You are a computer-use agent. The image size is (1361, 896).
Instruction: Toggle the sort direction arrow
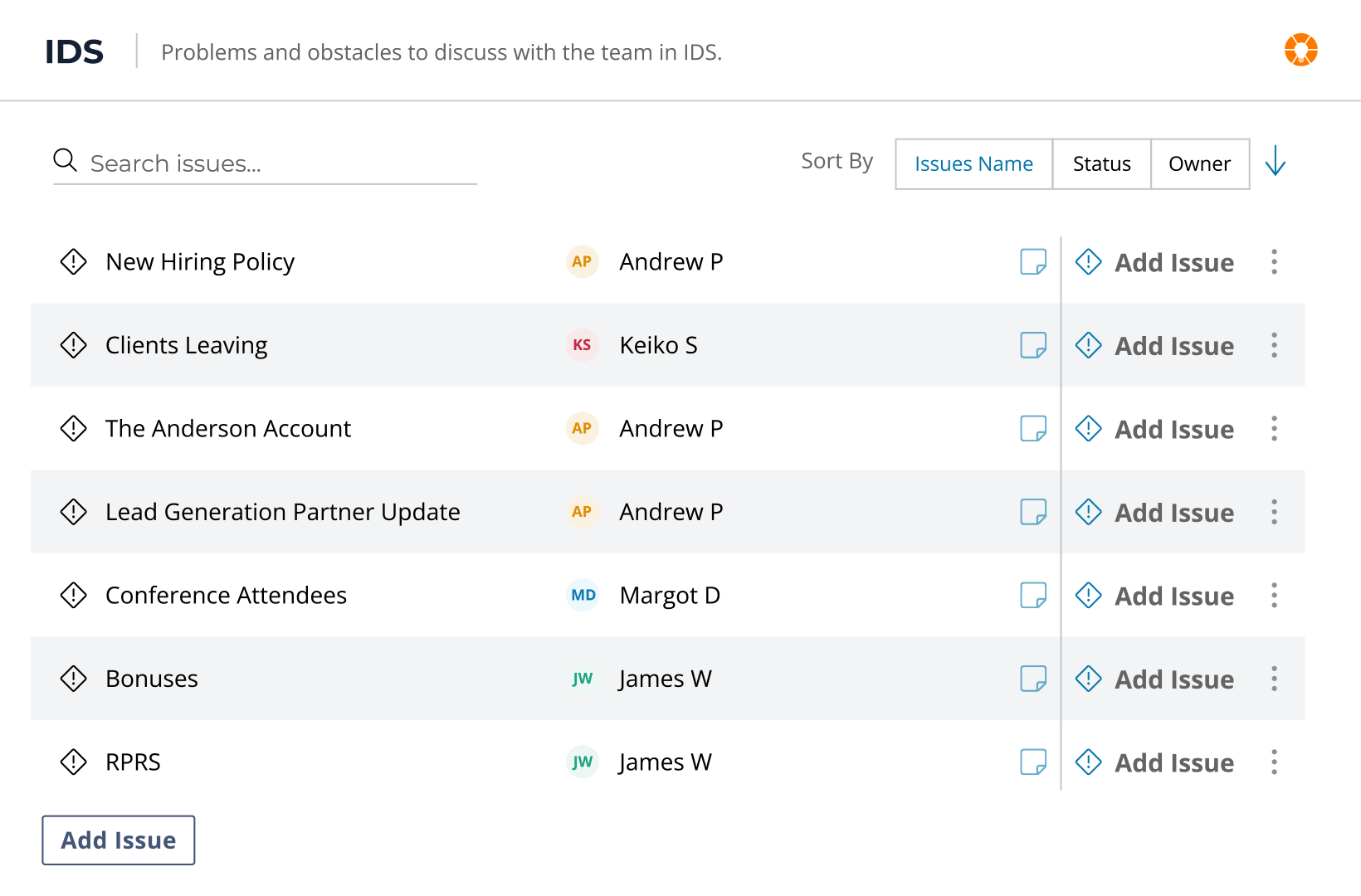tap(1275, 161)
